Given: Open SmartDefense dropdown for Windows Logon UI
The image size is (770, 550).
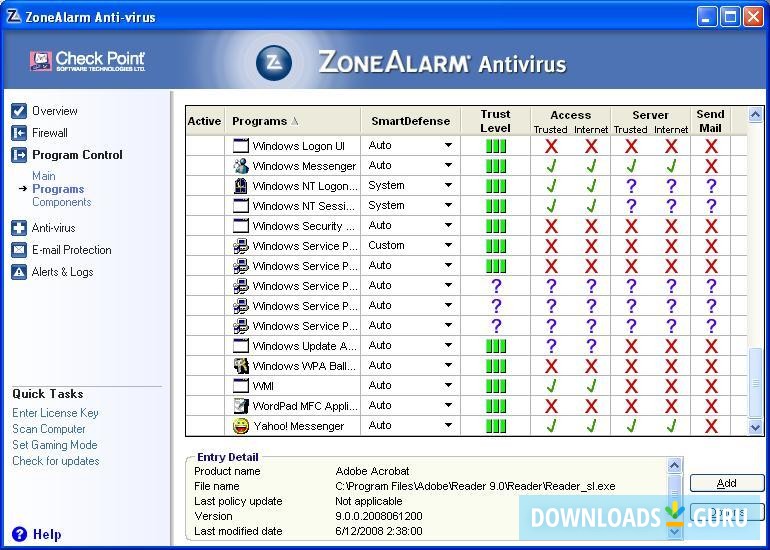Looking at the screenshot, I should pos(448,145).
